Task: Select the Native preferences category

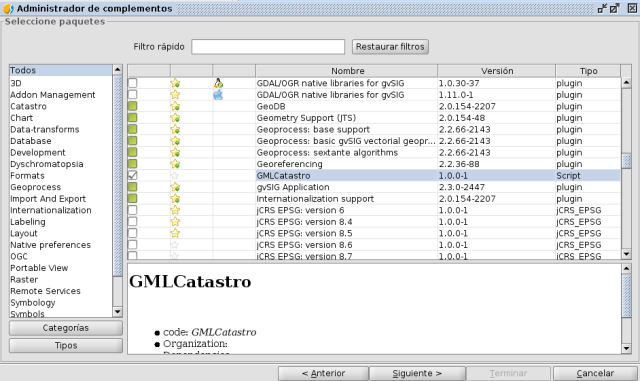Action: pyautogui.click(x=60, y=245)
